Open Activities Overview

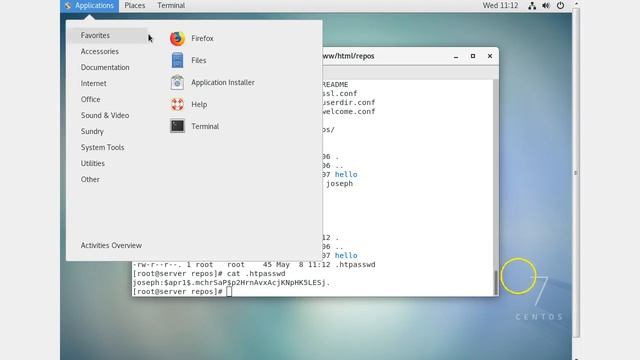[x=111, y=245]
